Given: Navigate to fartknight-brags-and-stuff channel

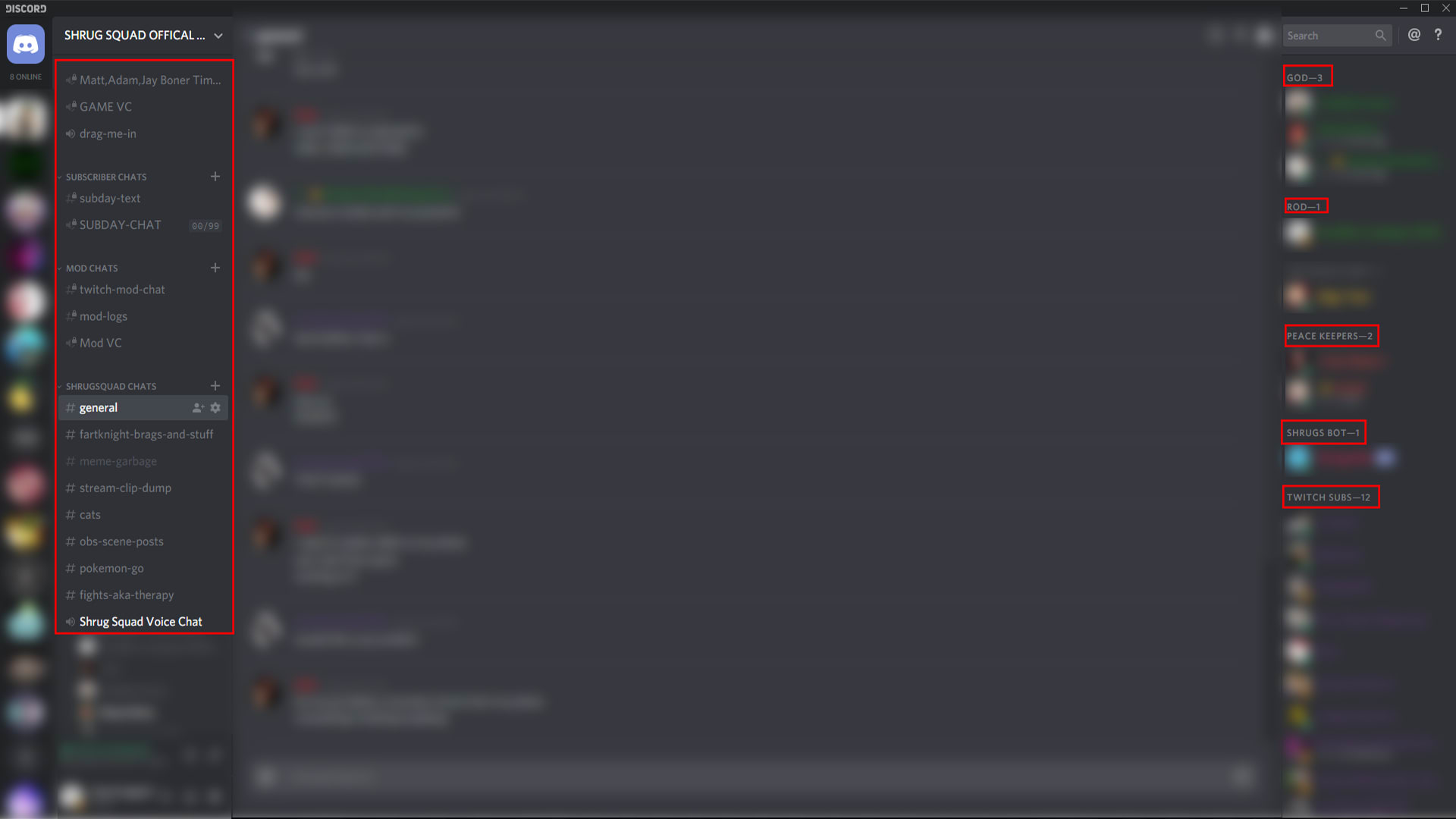Looking at the screenshot, I should click(145, 434).
